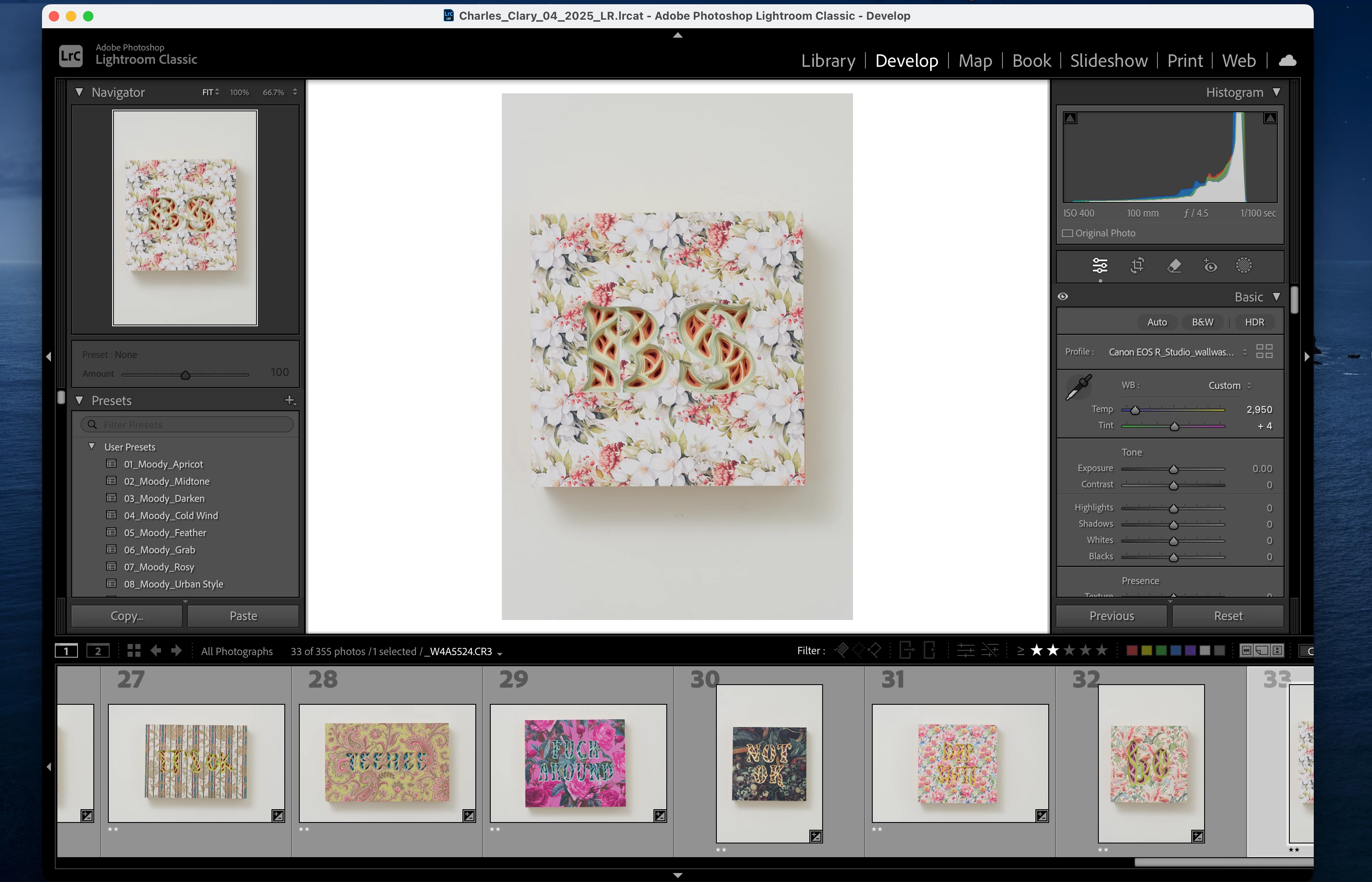Open the Masking tool
1372x882 pixels.
pyautogui.click(x=1244, y=265)
